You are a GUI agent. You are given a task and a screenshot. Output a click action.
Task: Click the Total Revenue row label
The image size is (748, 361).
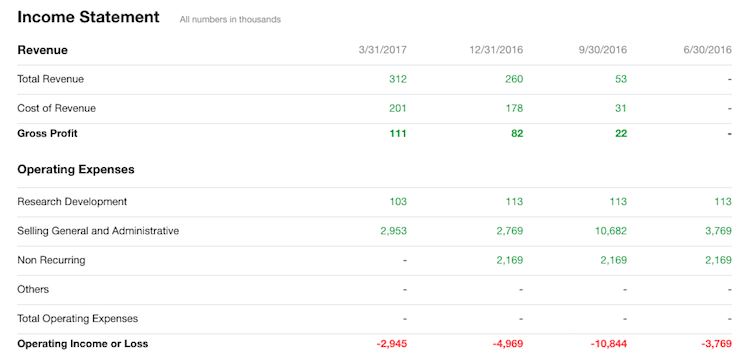tap(51, 79)
